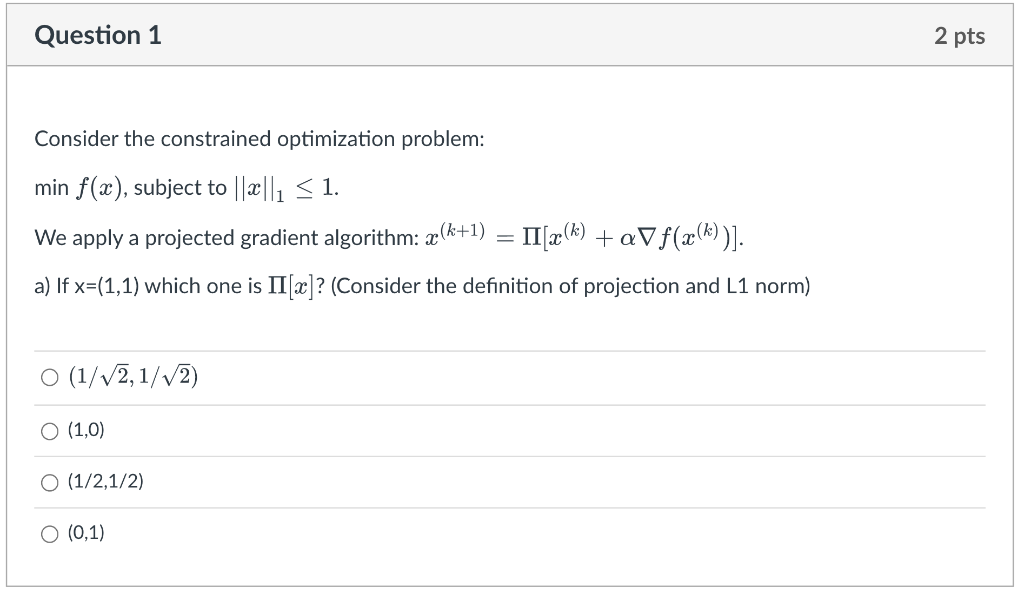
Task: Click the x^(k+1) term in the update formula
Action: pyautogui.click(x=455, y=234)
